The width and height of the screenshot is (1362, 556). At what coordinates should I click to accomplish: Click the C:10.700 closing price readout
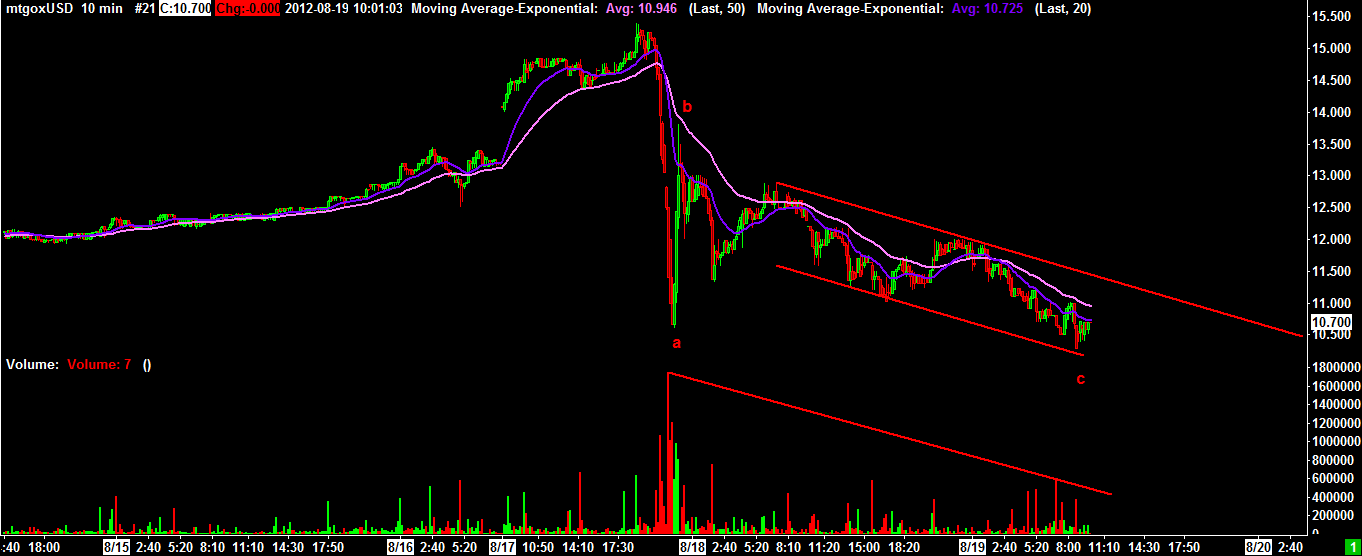[x=186, y=8]
